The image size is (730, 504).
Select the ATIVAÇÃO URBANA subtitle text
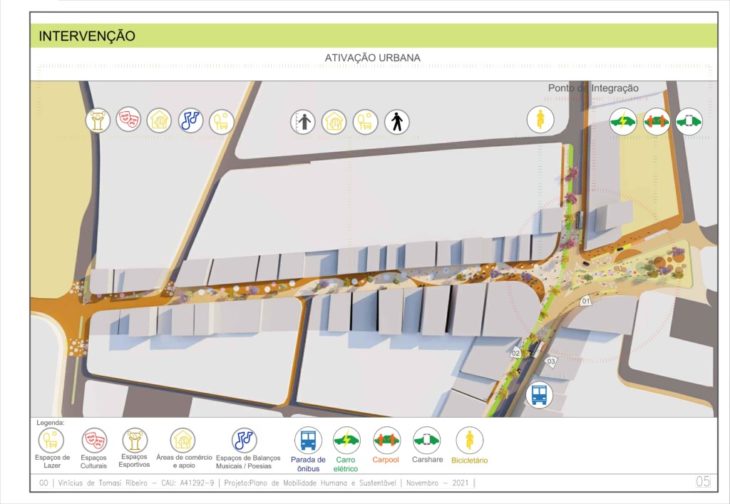pos(373,58)
